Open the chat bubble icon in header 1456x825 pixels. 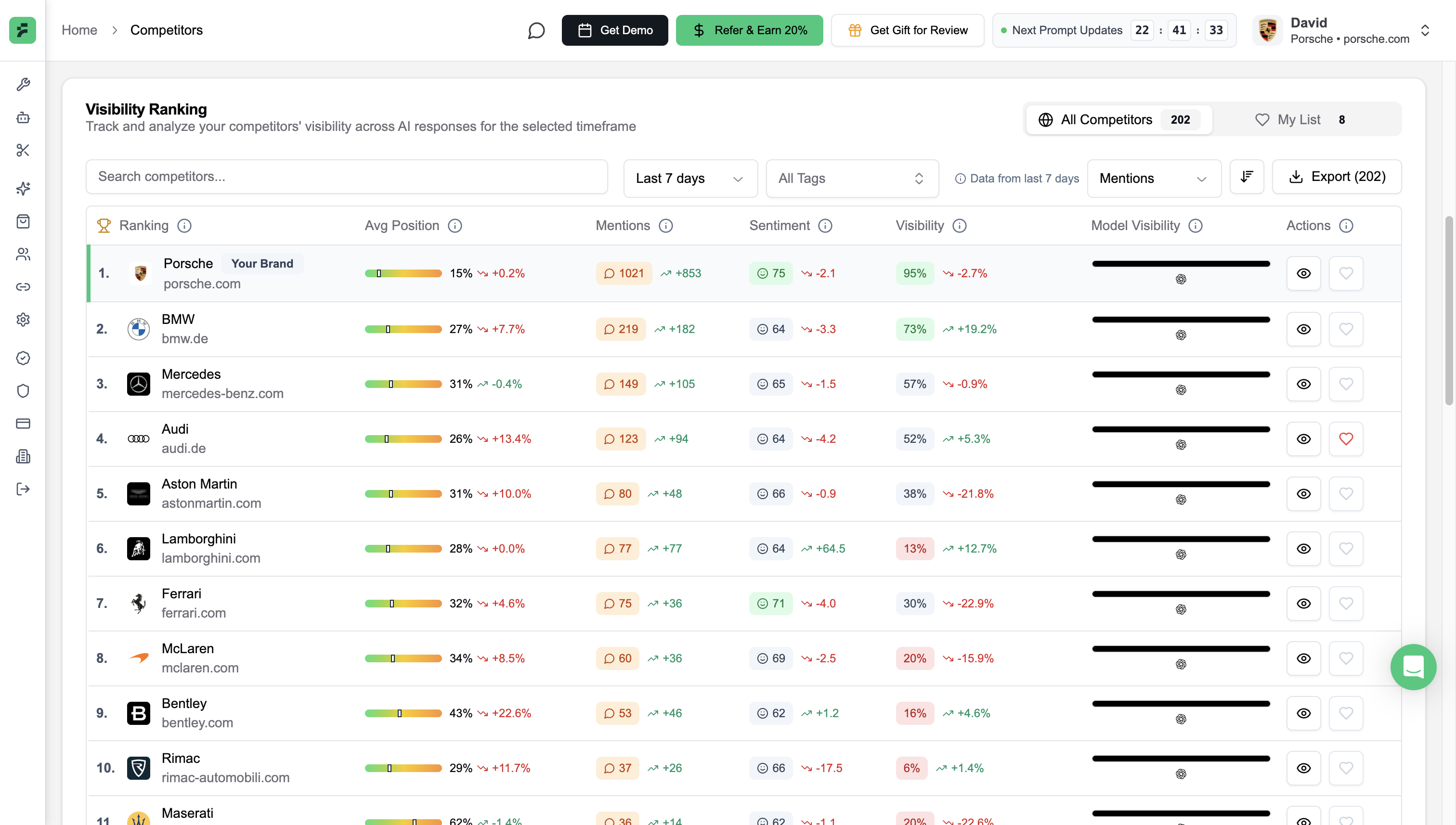535,30
